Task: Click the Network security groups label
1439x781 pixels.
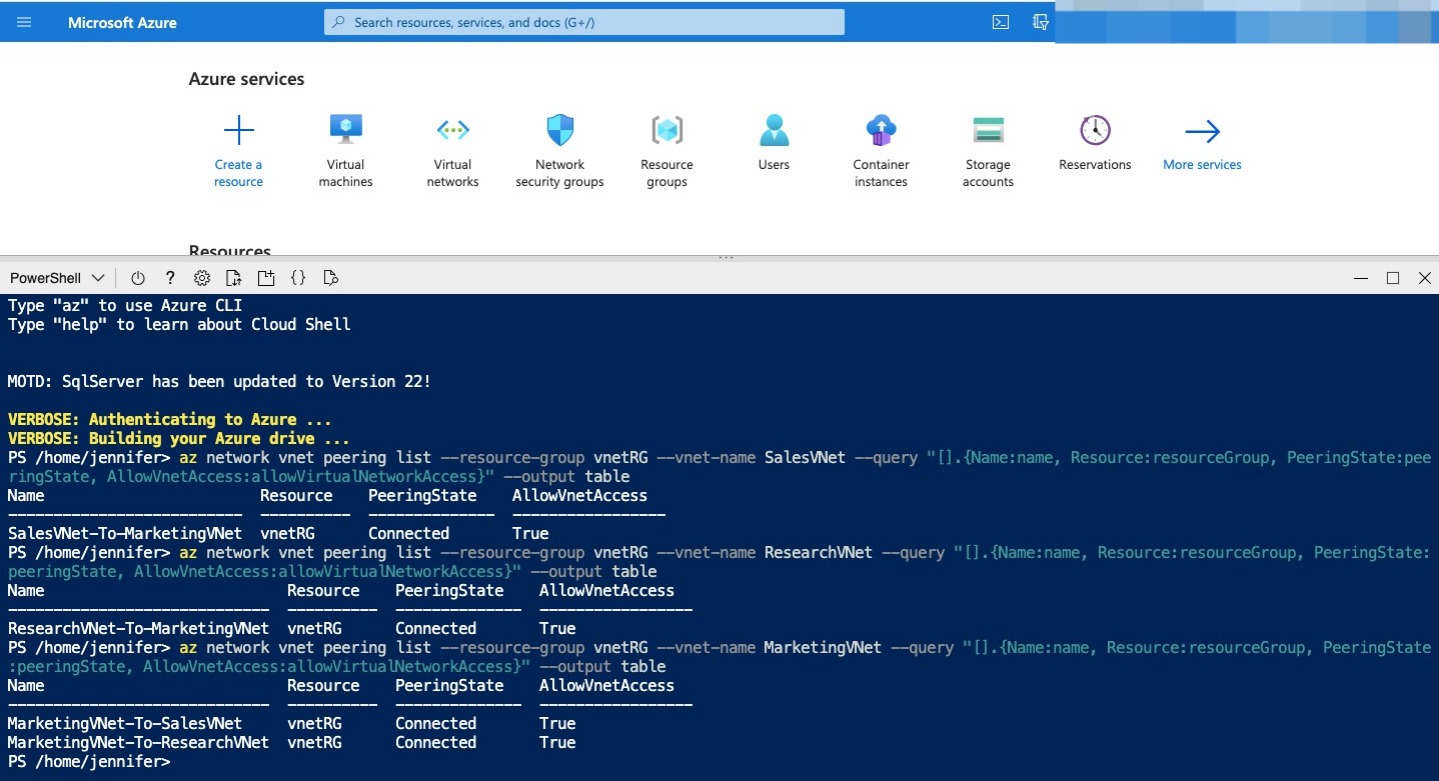Action: (x=560, y=173)
